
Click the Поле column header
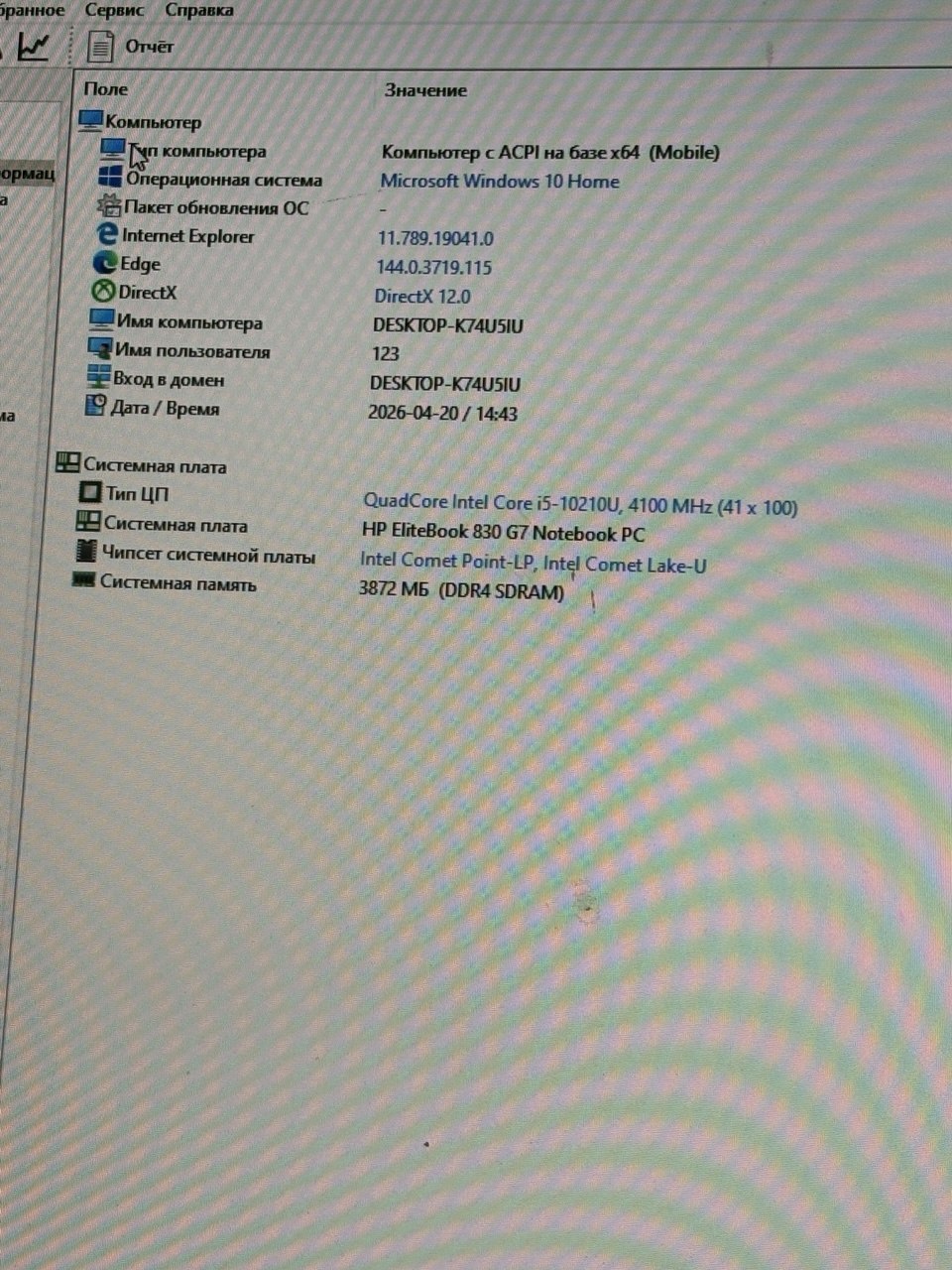(x=106, y=89)
